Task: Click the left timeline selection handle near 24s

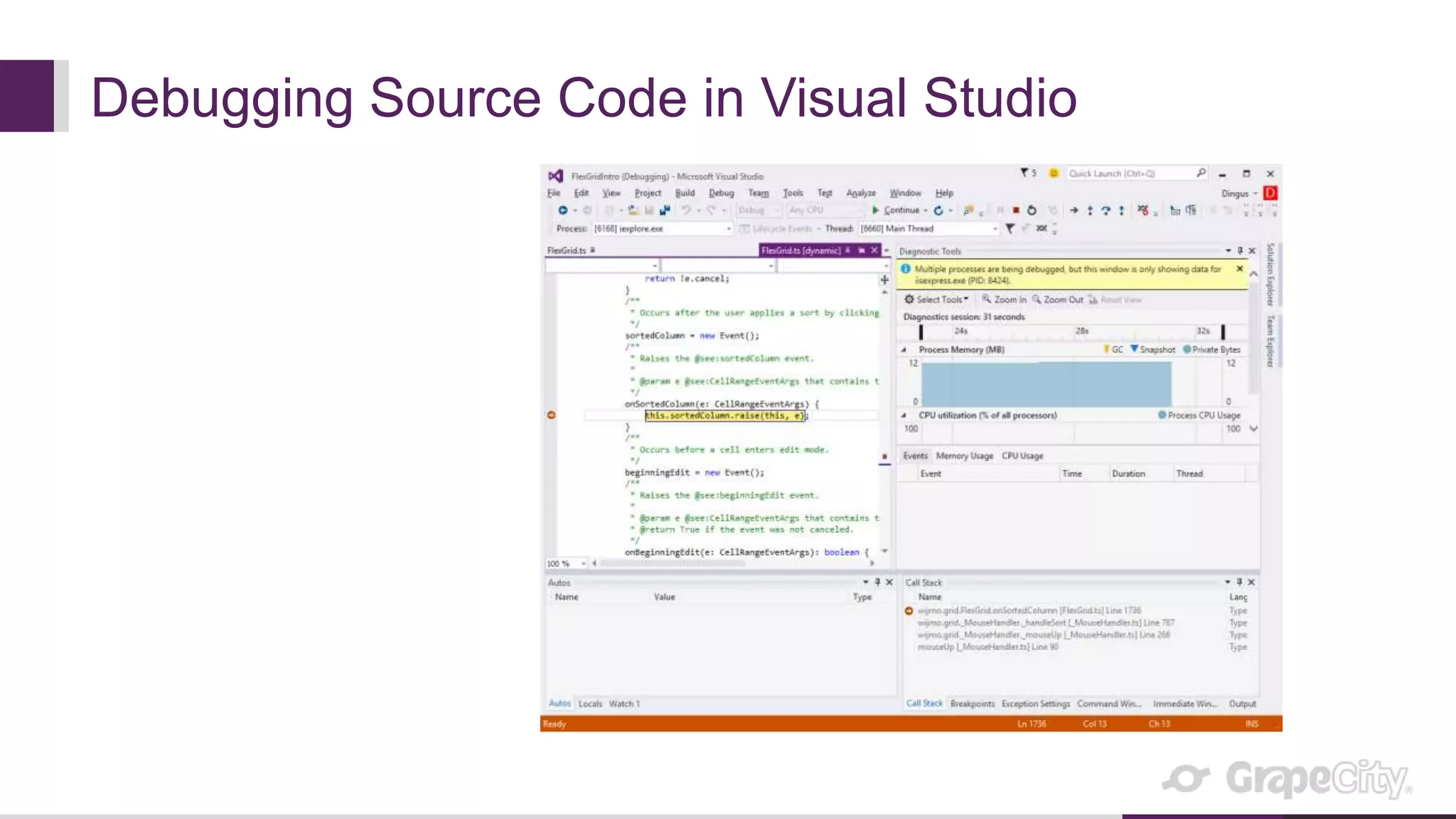Action: (x=921, y=332)
